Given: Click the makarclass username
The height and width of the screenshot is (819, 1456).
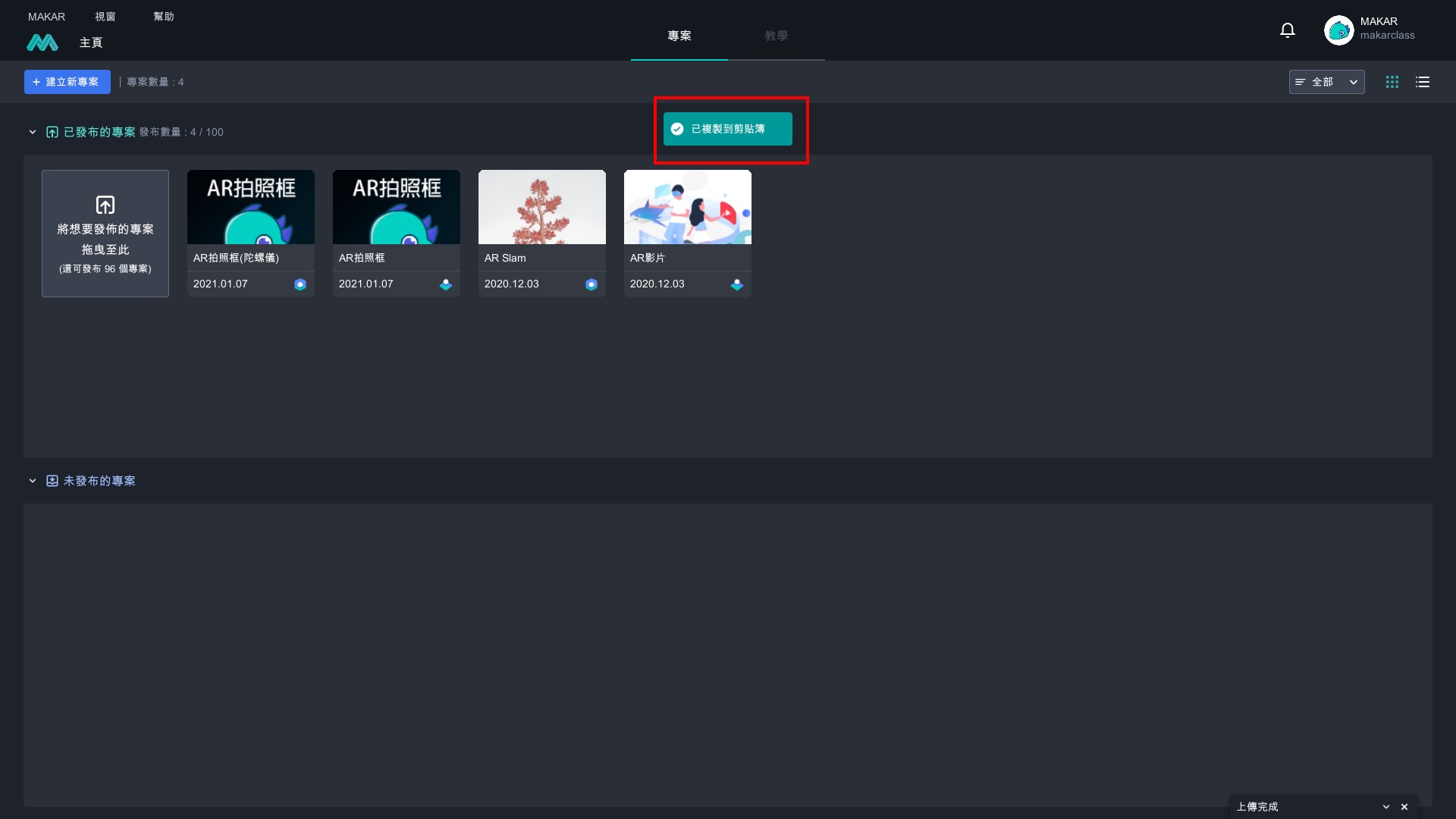Looking at the screenshot, I should pos(1387,36).
